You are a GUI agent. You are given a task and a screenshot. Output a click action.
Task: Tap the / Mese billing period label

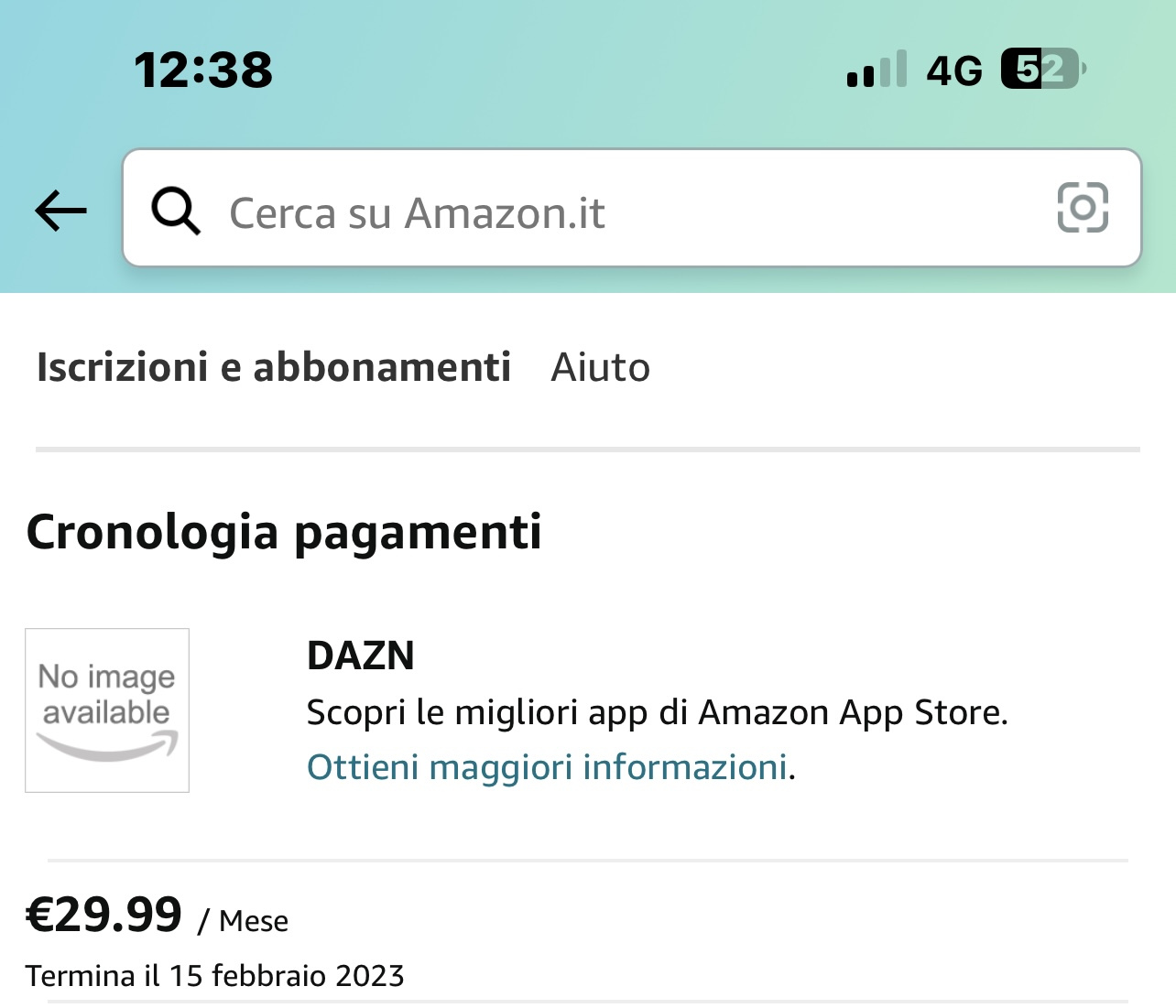tap(244, 921)
